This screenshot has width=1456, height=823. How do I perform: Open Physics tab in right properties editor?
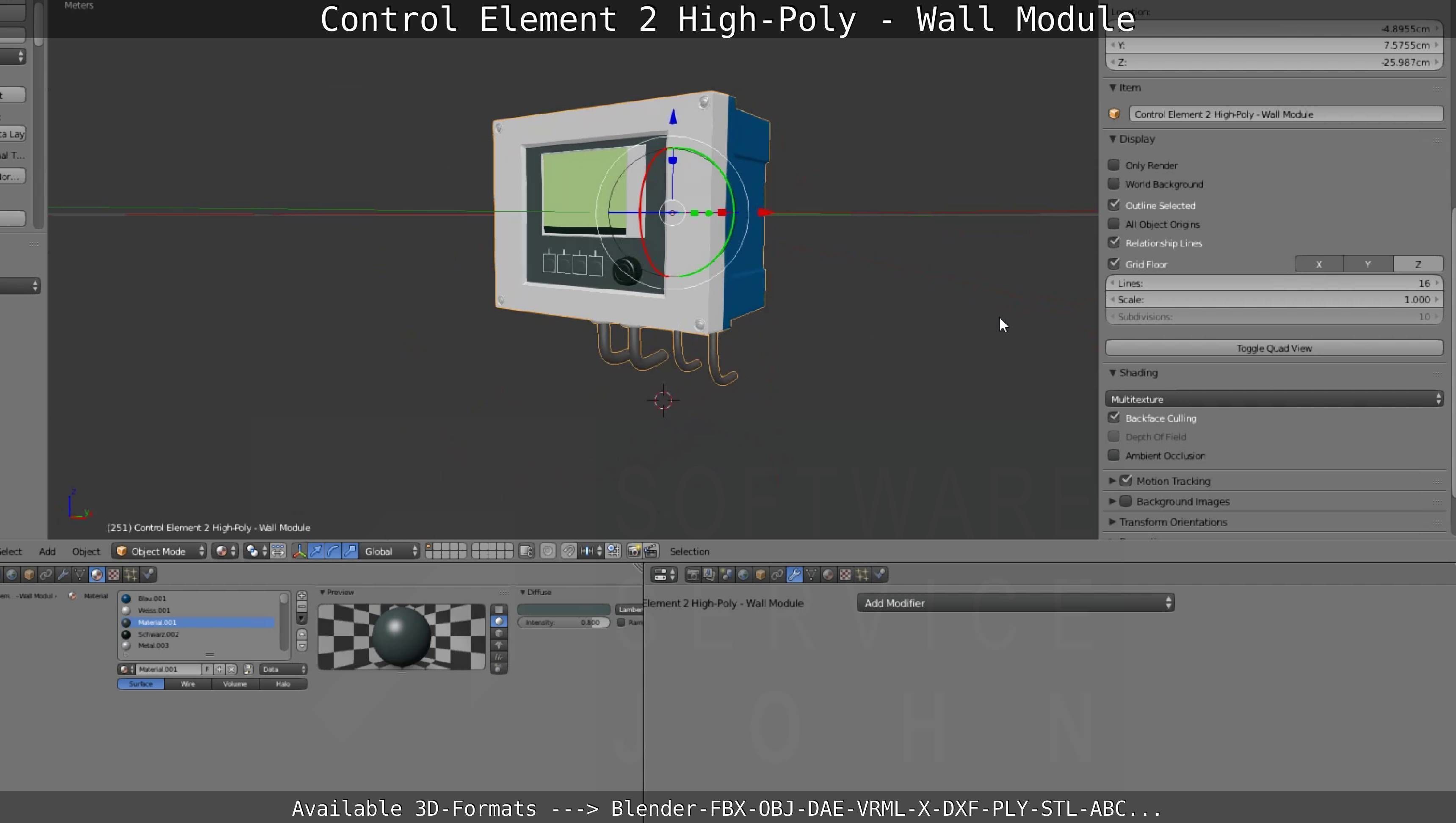point(880,575)
